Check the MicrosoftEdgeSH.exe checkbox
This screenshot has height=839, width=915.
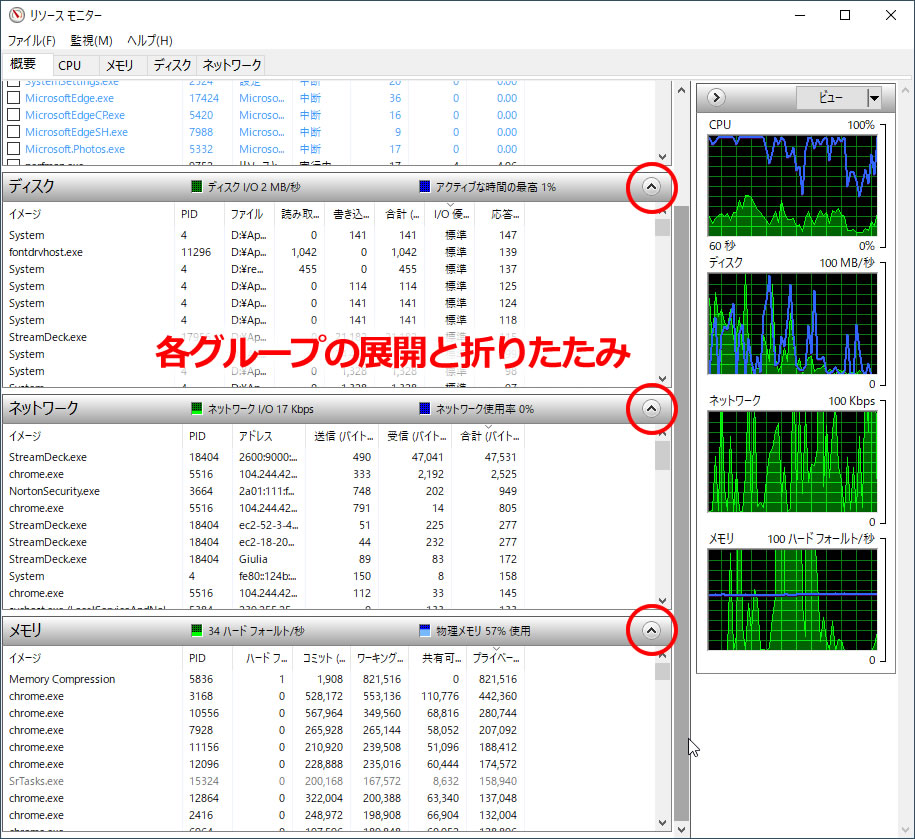13,132
